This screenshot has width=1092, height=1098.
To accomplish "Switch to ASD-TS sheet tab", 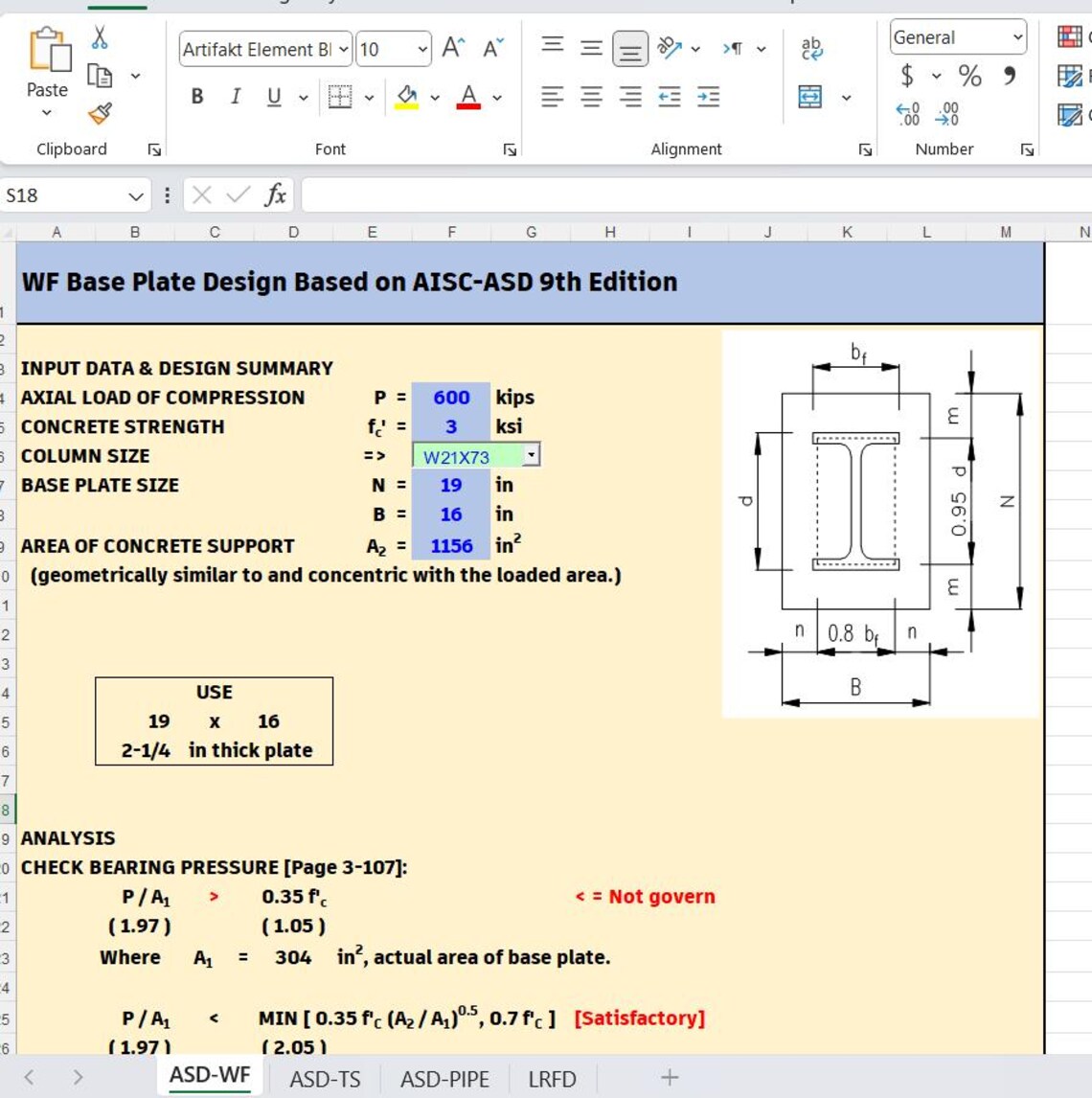I will pos(325,1079).
